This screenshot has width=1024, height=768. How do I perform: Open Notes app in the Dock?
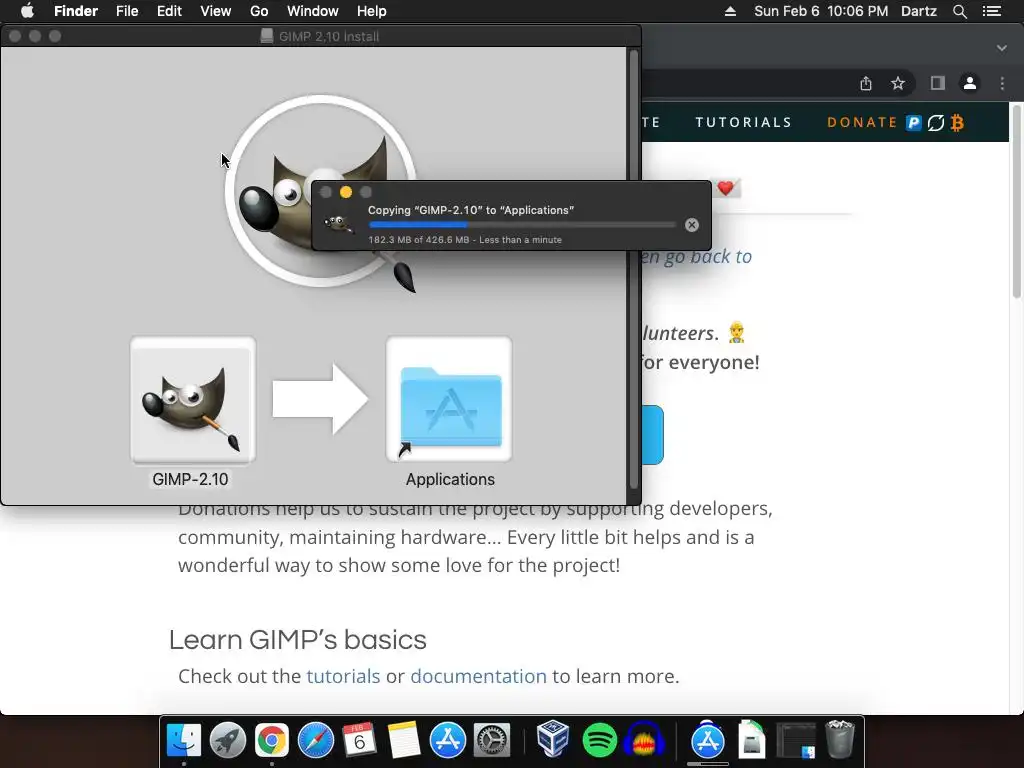click(x=404, y=740)
